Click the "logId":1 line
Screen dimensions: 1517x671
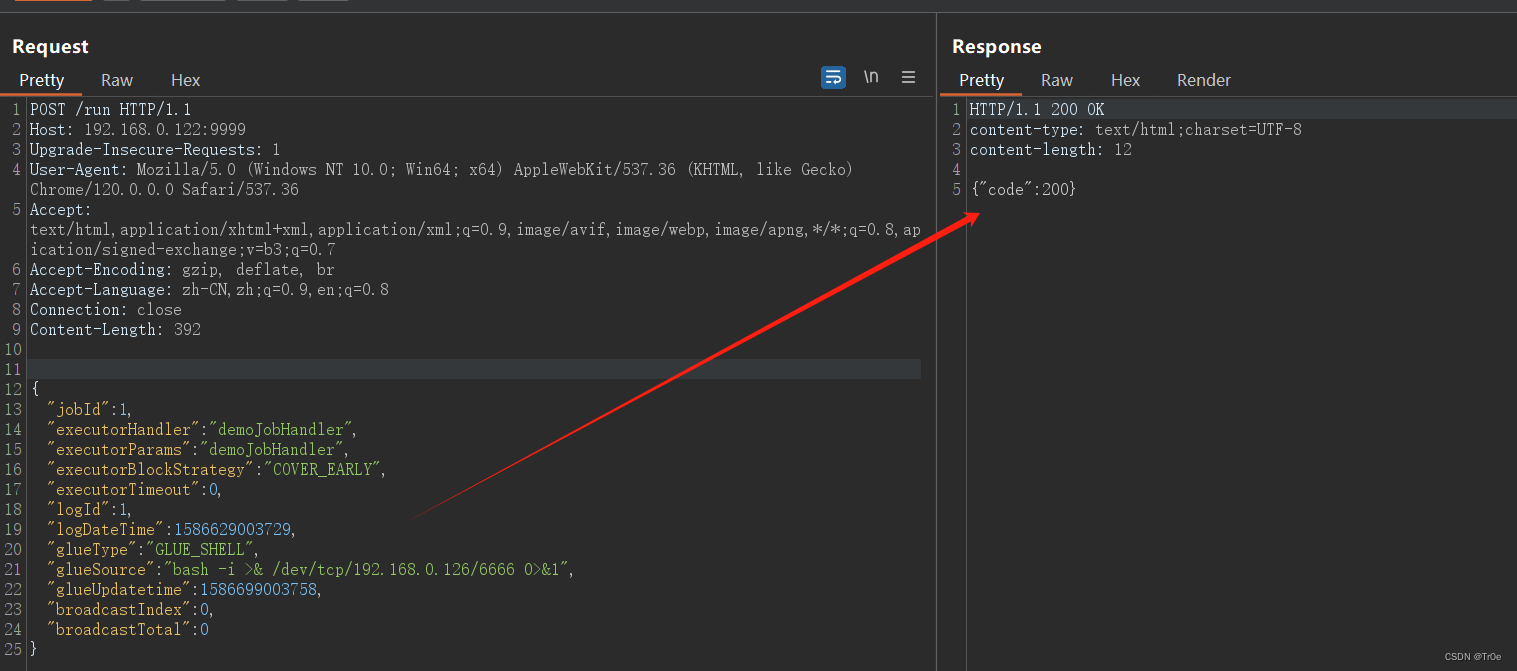[89, 510]
